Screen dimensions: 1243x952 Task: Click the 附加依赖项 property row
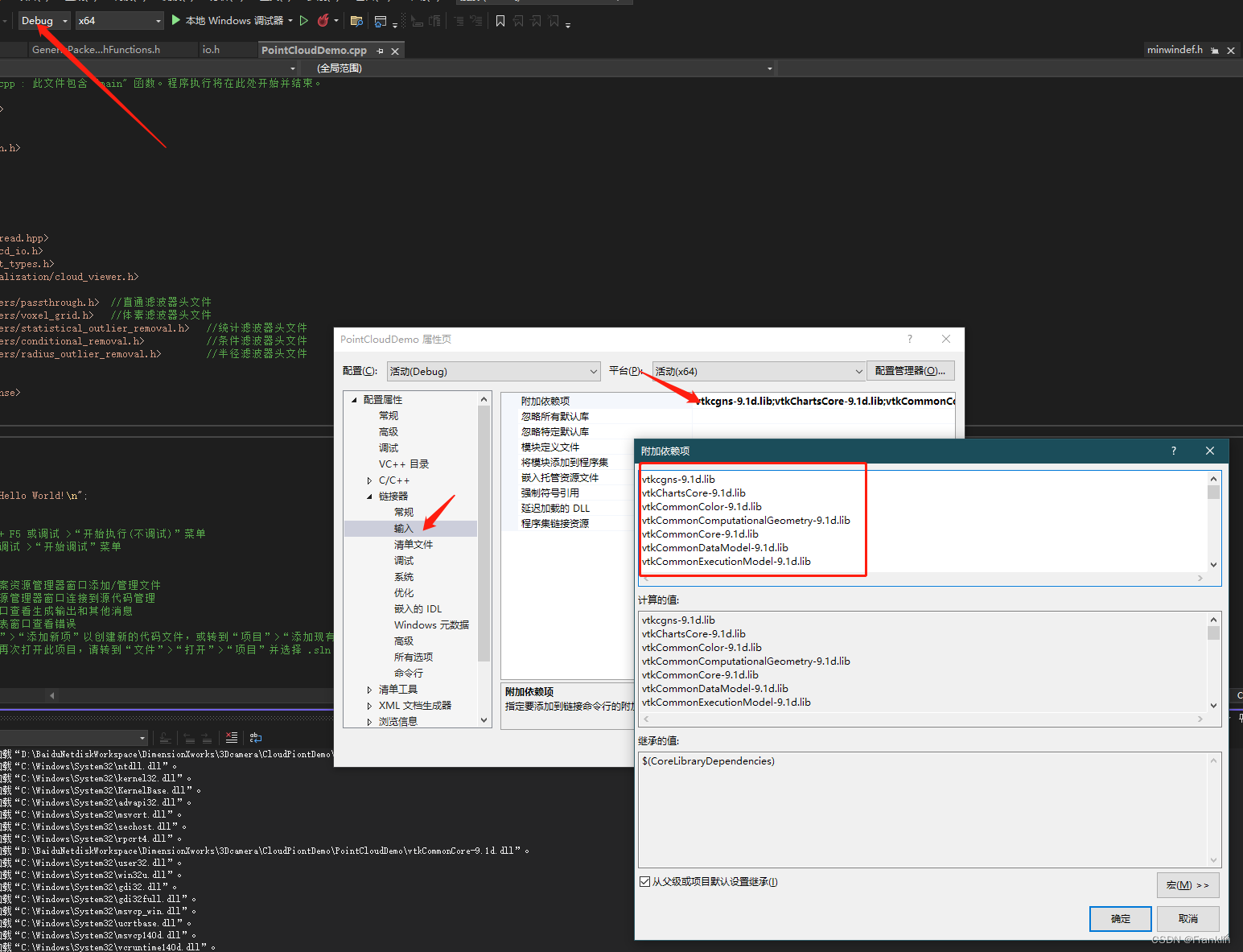(728, 401)
